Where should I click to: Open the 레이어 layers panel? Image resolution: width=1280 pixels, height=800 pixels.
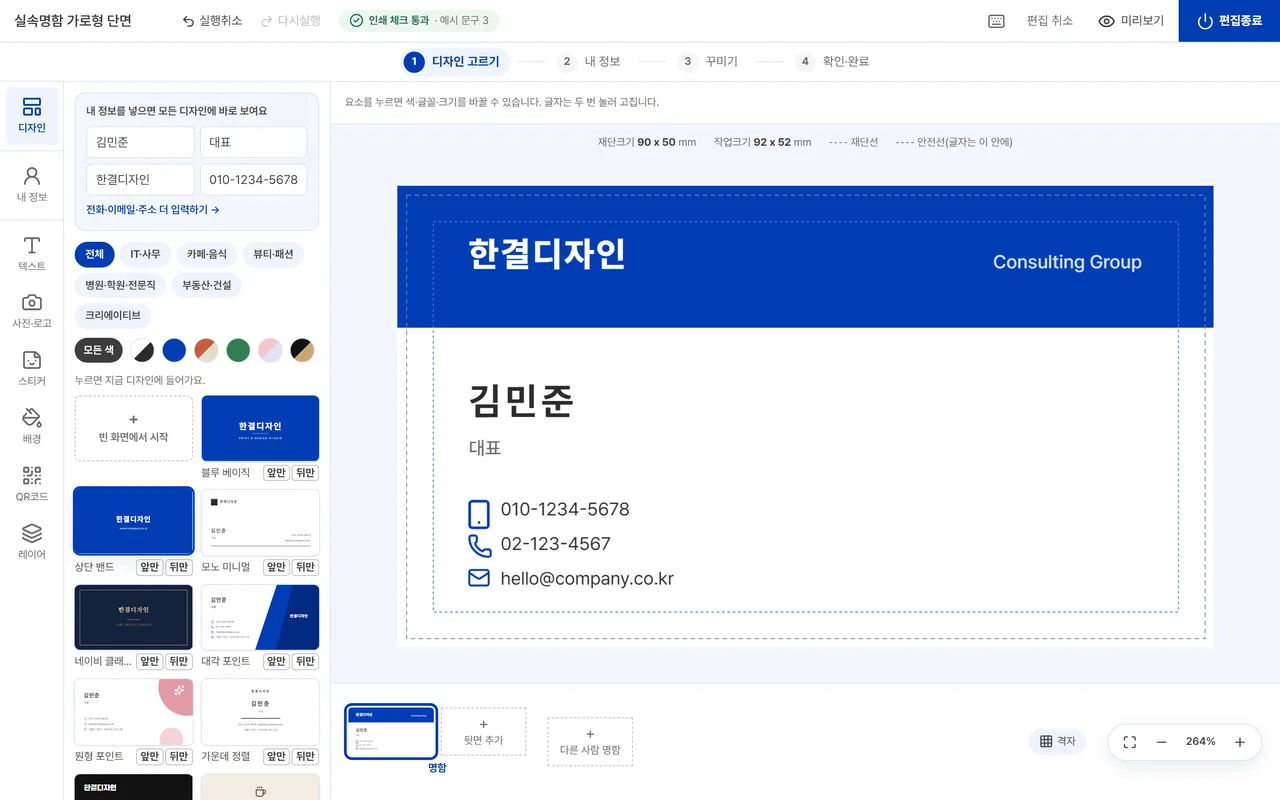pyautogui.click(x=32, y=541)
